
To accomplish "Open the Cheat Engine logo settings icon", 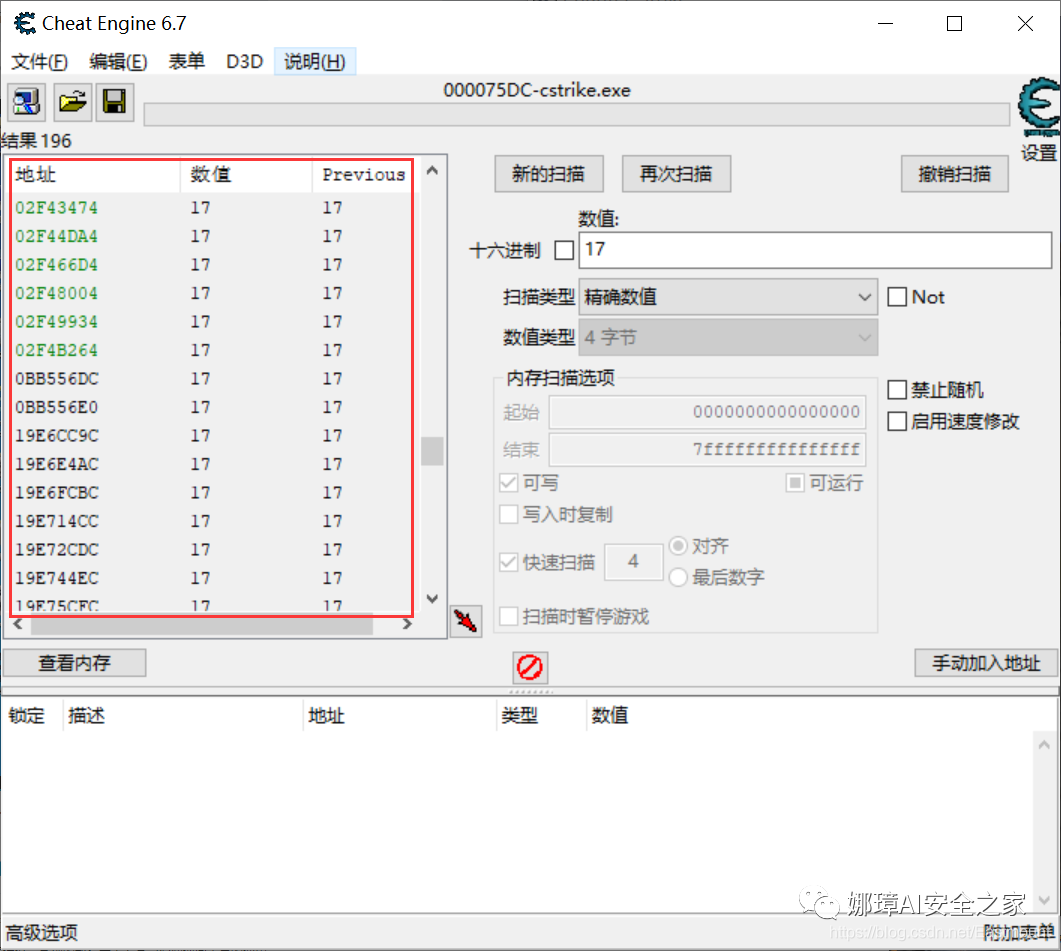I will coord(1039,107).
